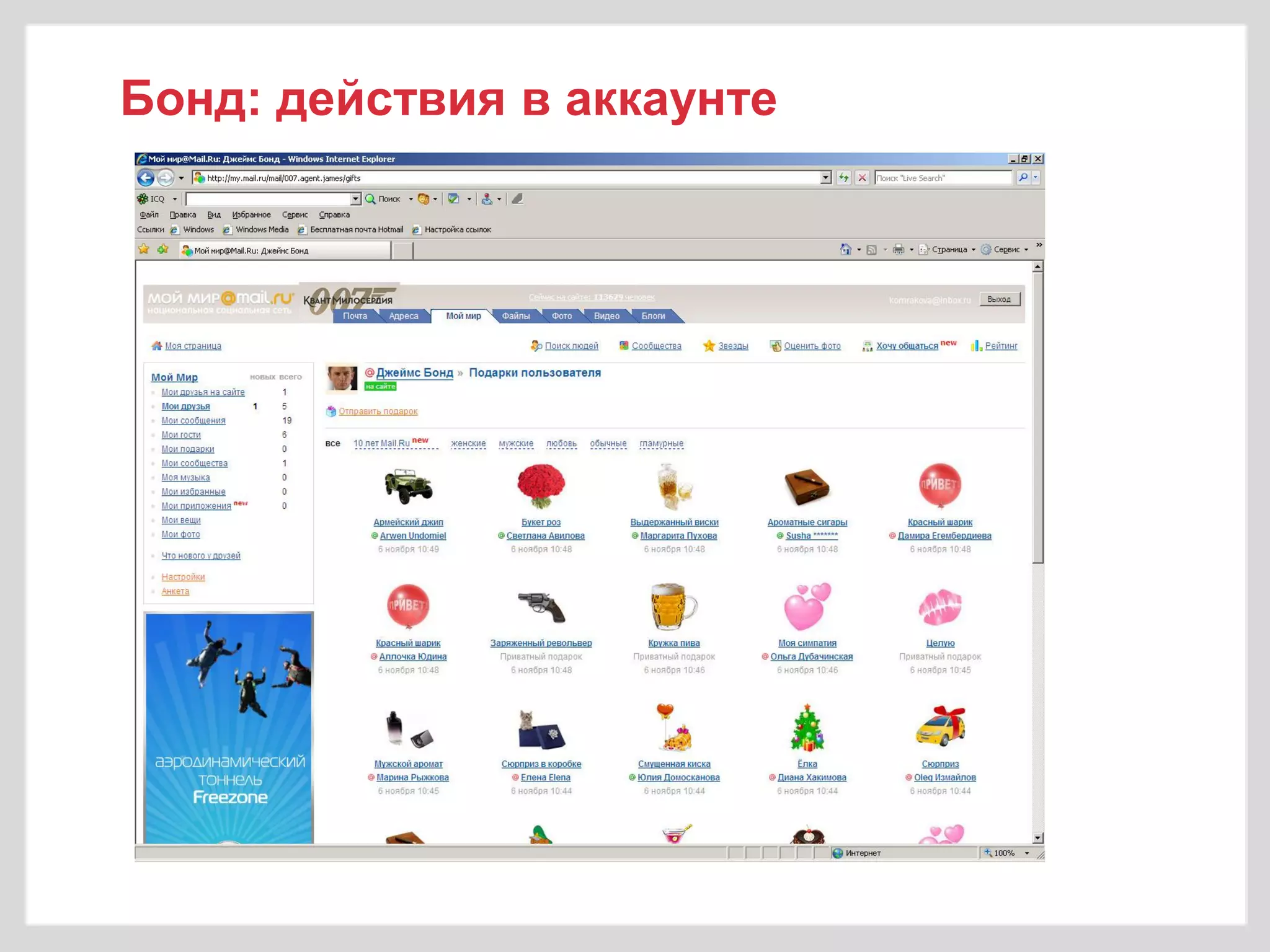Click the RSS feeds icon
1270x952 pixels.
tap(871, 250)
